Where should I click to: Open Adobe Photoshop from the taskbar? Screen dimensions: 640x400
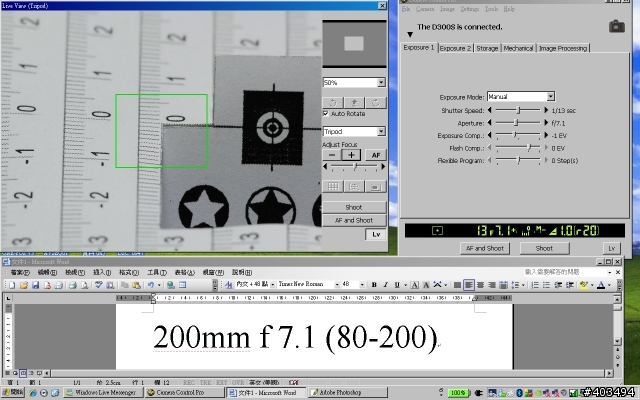[x=347, y=393]
